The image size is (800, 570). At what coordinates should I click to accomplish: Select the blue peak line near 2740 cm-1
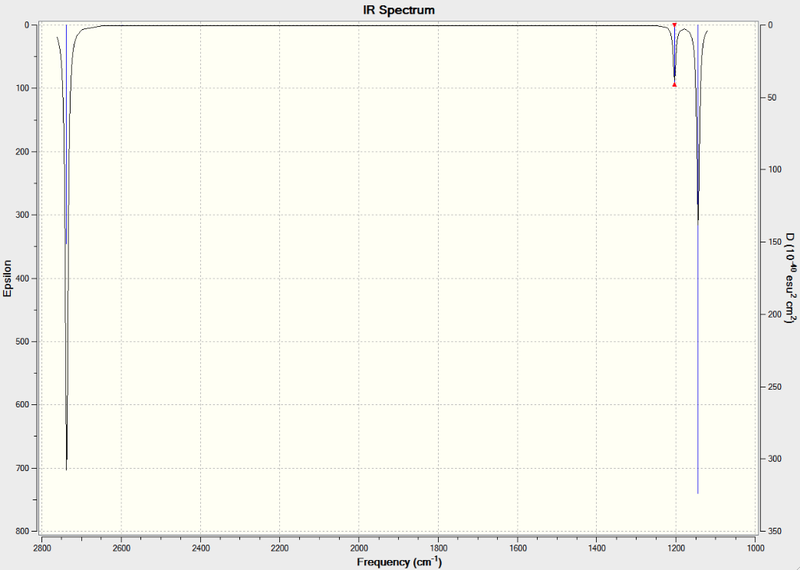tap(66, 134)
